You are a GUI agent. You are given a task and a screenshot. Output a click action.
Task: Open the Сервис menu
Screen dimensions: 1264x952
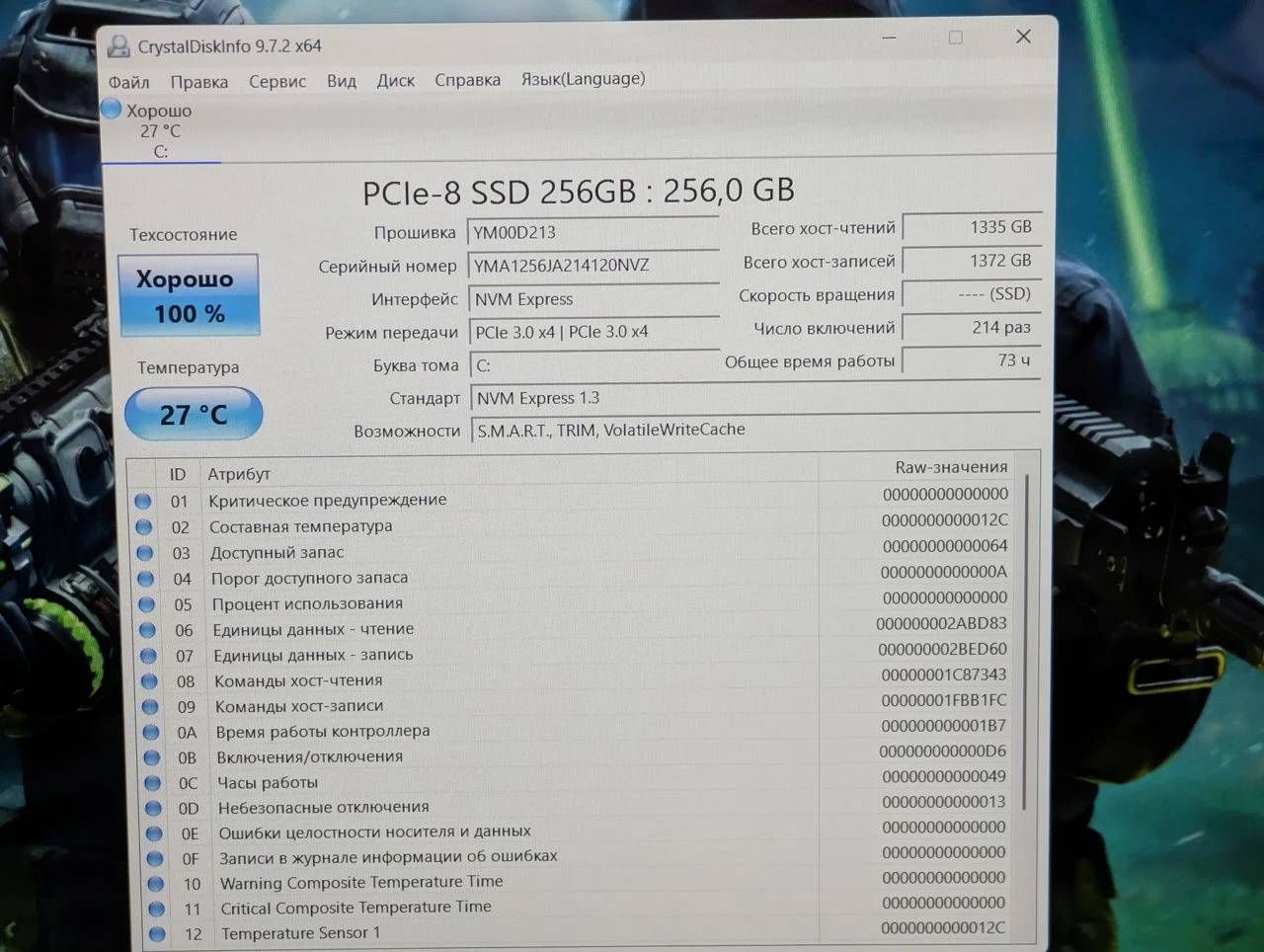click(x=277, y=81)
